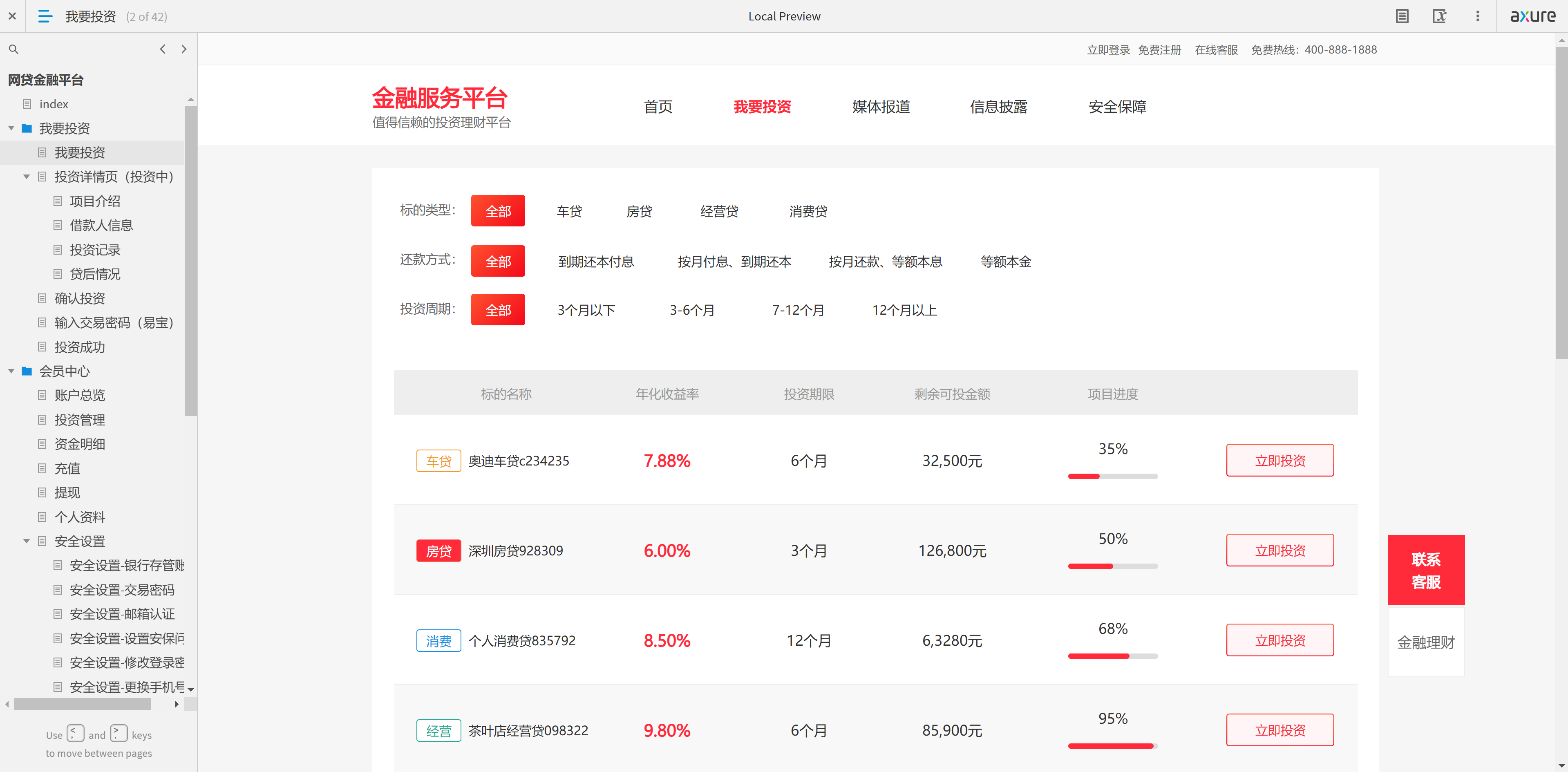The image size is (1568, 772).
Task: Click 立即投资 for 茶叶店经营贷098322
Action: pyautogui.click(x=1280, y=730)
